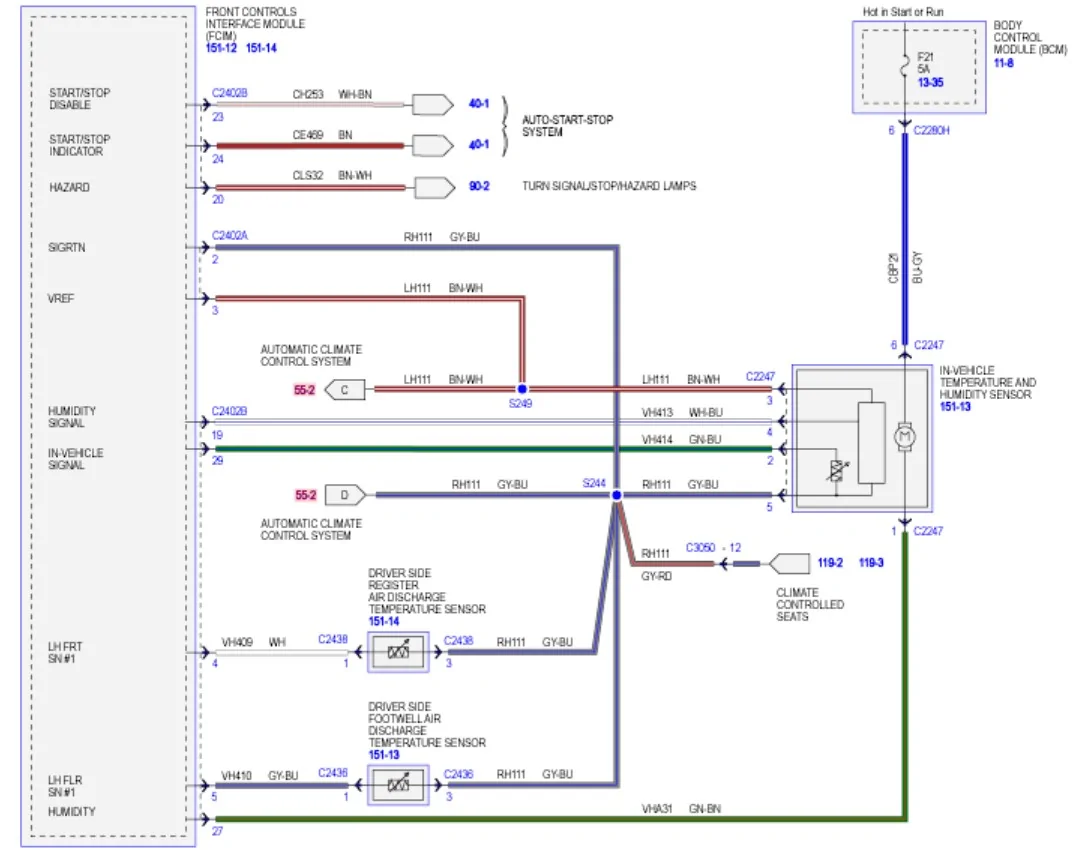Click the C2280H connector label

tap(932, 130)
